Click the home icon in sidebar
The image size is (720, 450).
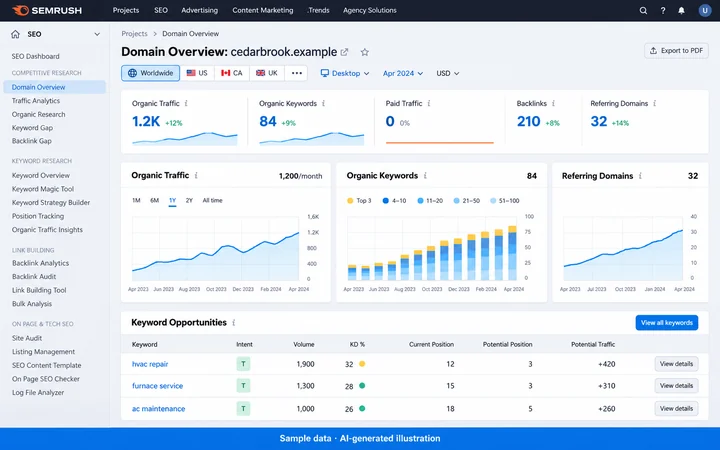tap(16, 34)
